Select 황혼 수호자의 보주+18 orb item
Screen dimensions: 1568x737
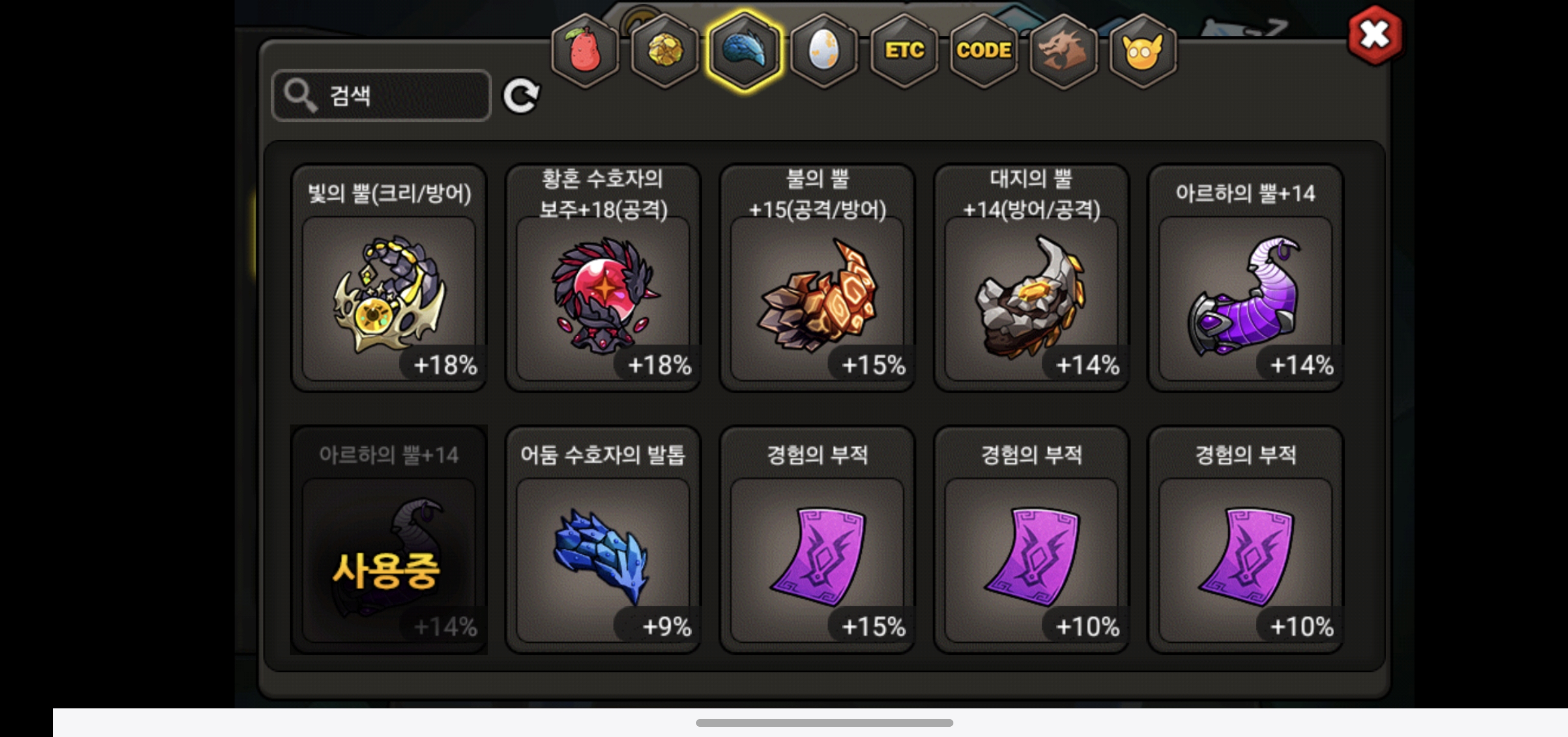point(603,277)
